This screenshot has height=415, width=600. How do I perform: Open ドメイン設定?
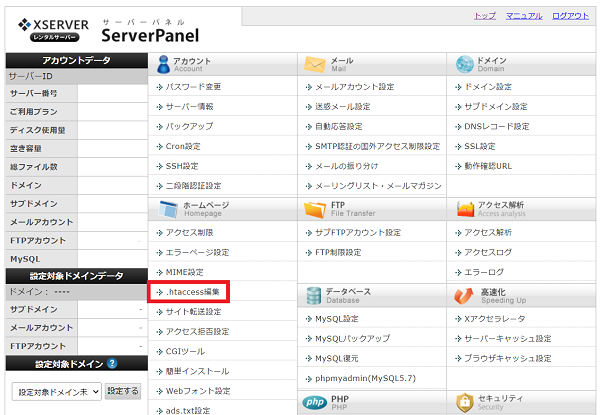(488, 87)
